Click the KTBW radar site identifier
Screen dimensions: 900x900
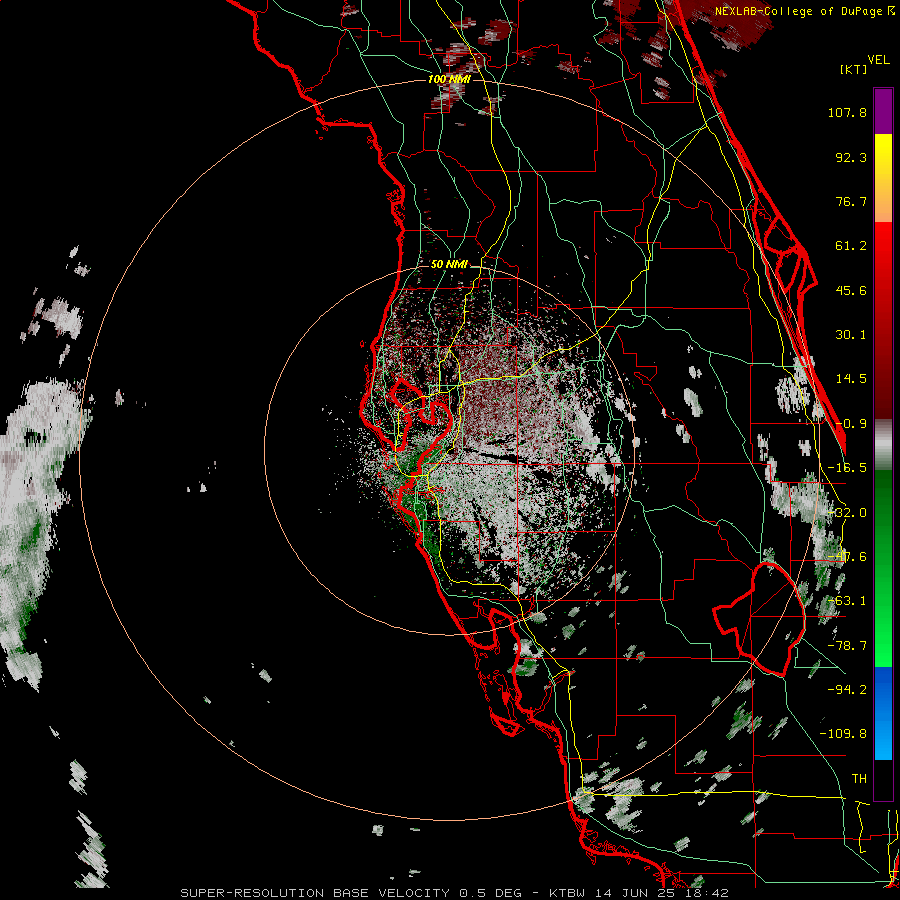[x=567, y=893]
